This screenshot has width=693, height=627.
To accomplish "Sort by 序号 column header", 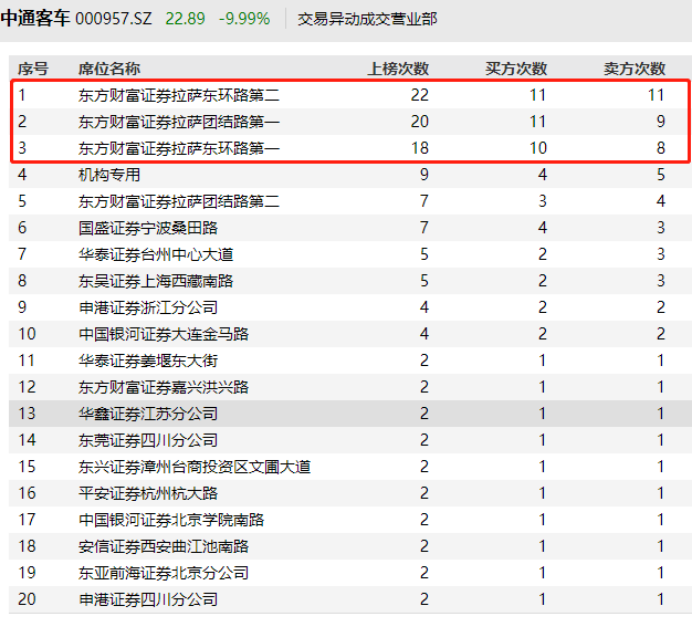I will 33,68.
